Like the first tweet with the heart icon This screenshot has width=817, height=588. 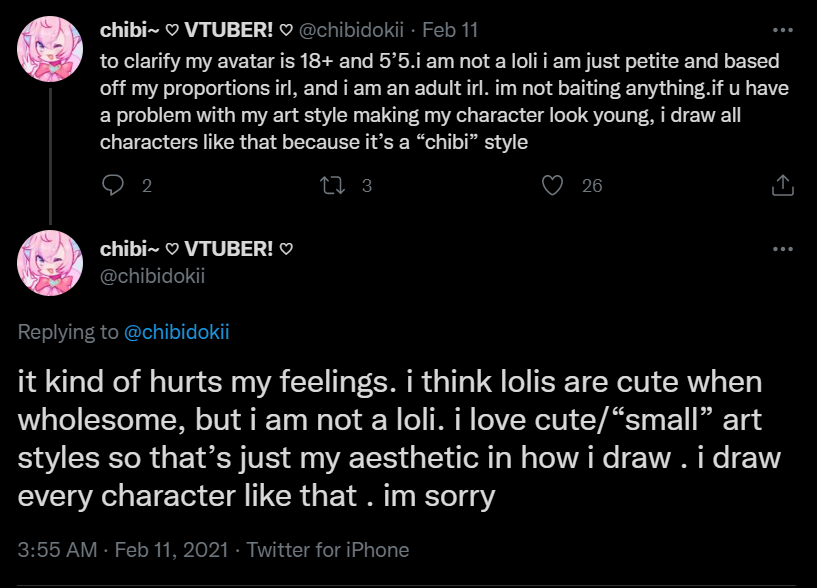(x=552, y=185)
